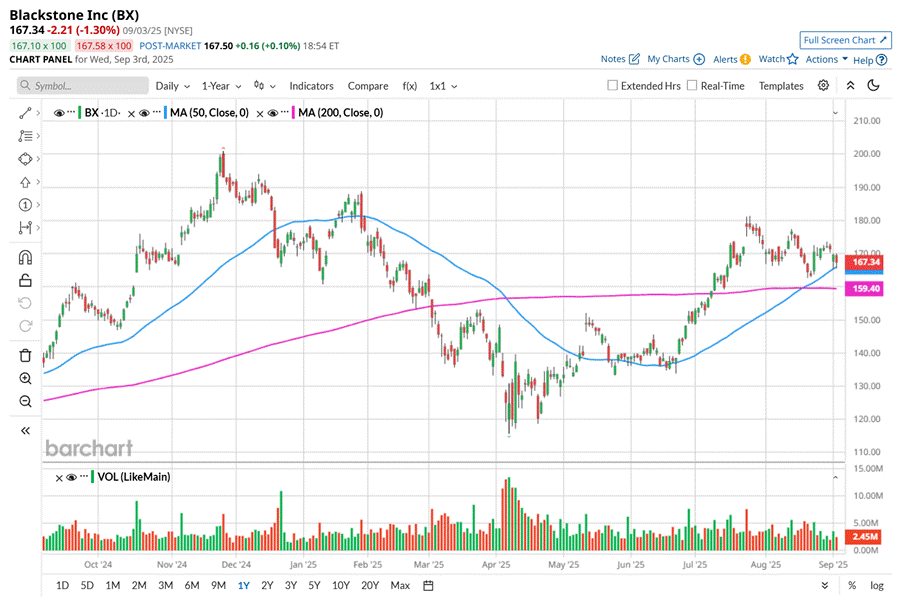
Task: Open chart type candlestick selector
Action: 264,86
